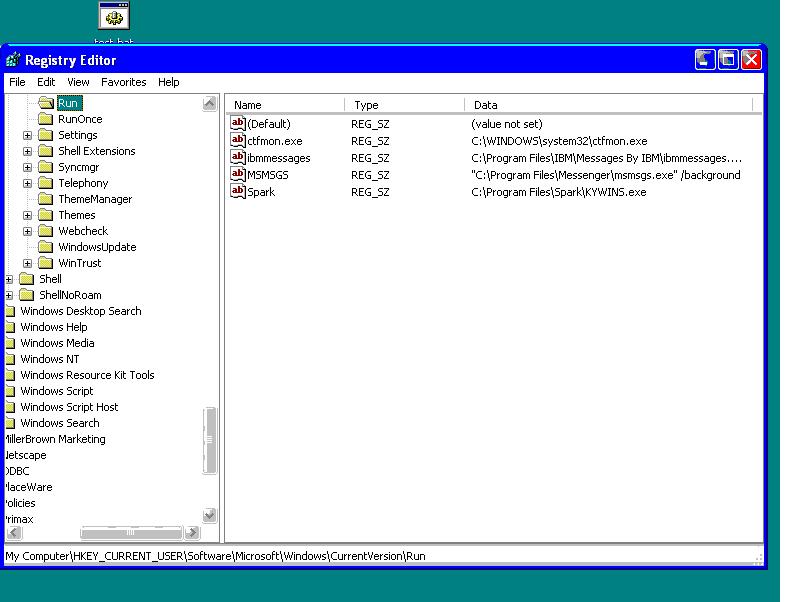This screenshot has height=602, width=800.
Task: Click the tree horizontal scroll left arrow
Action: [14, 533]
